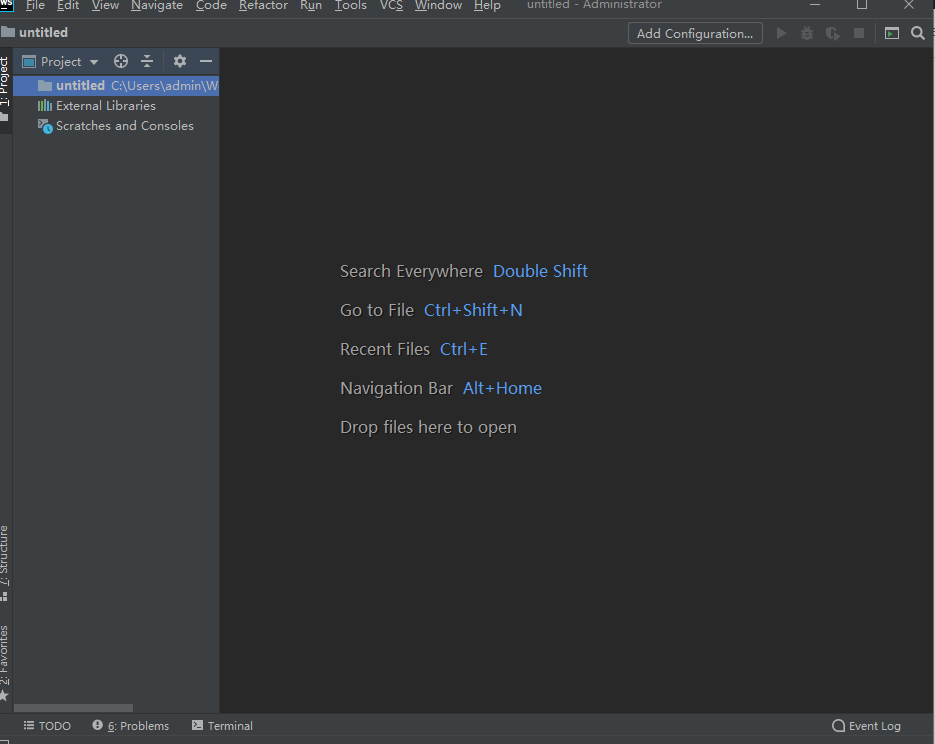
Task: Open Project panel settings gear
Action: coord(180,61)
